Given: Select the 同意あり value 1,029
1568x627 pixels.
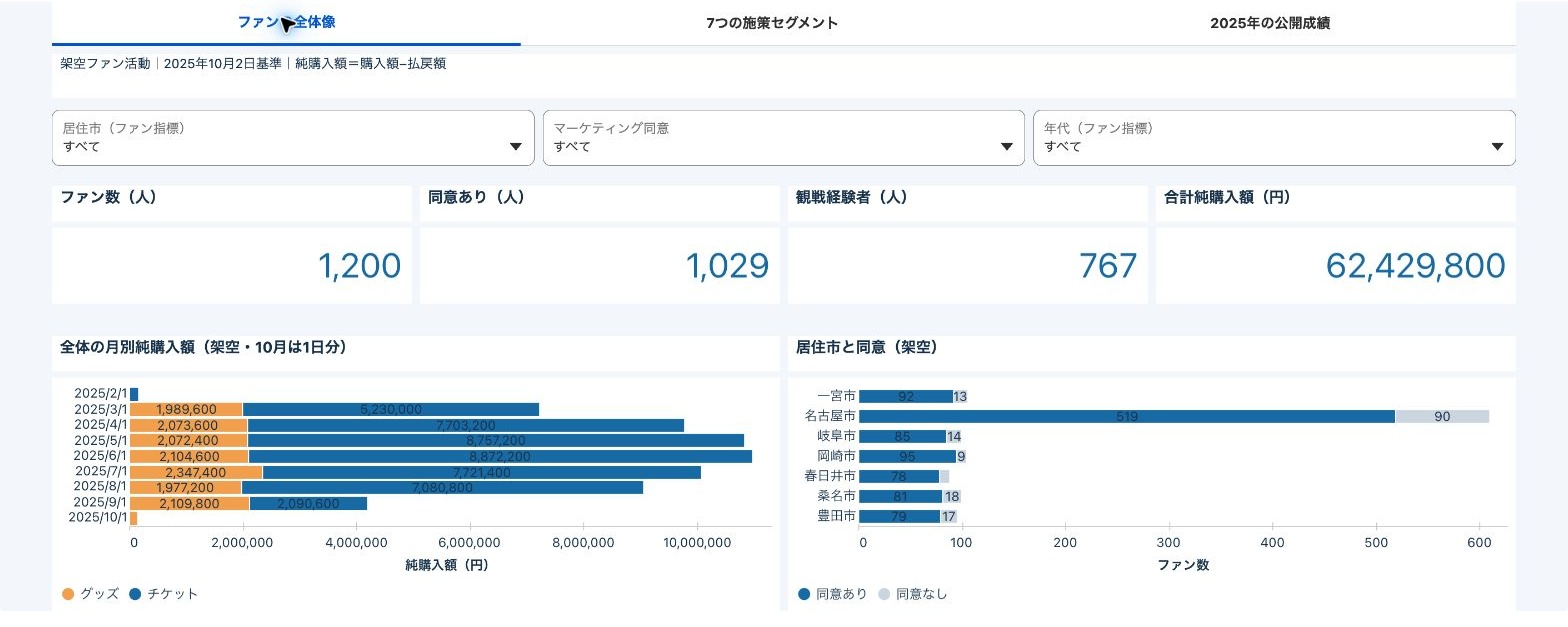Looking at the screenshot, I should (x=727, y=266).
